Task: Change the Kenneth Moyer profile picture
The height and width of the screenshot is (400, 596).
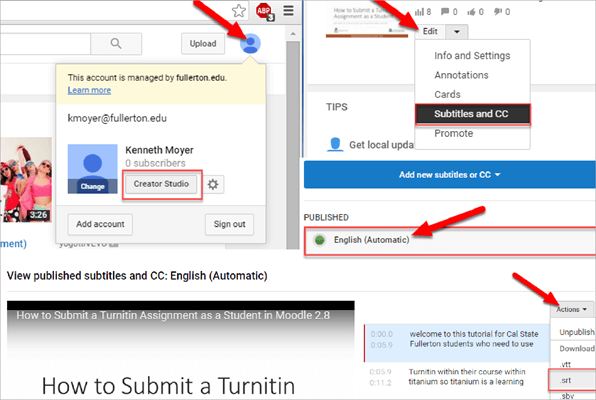Action: coord(92,186)
